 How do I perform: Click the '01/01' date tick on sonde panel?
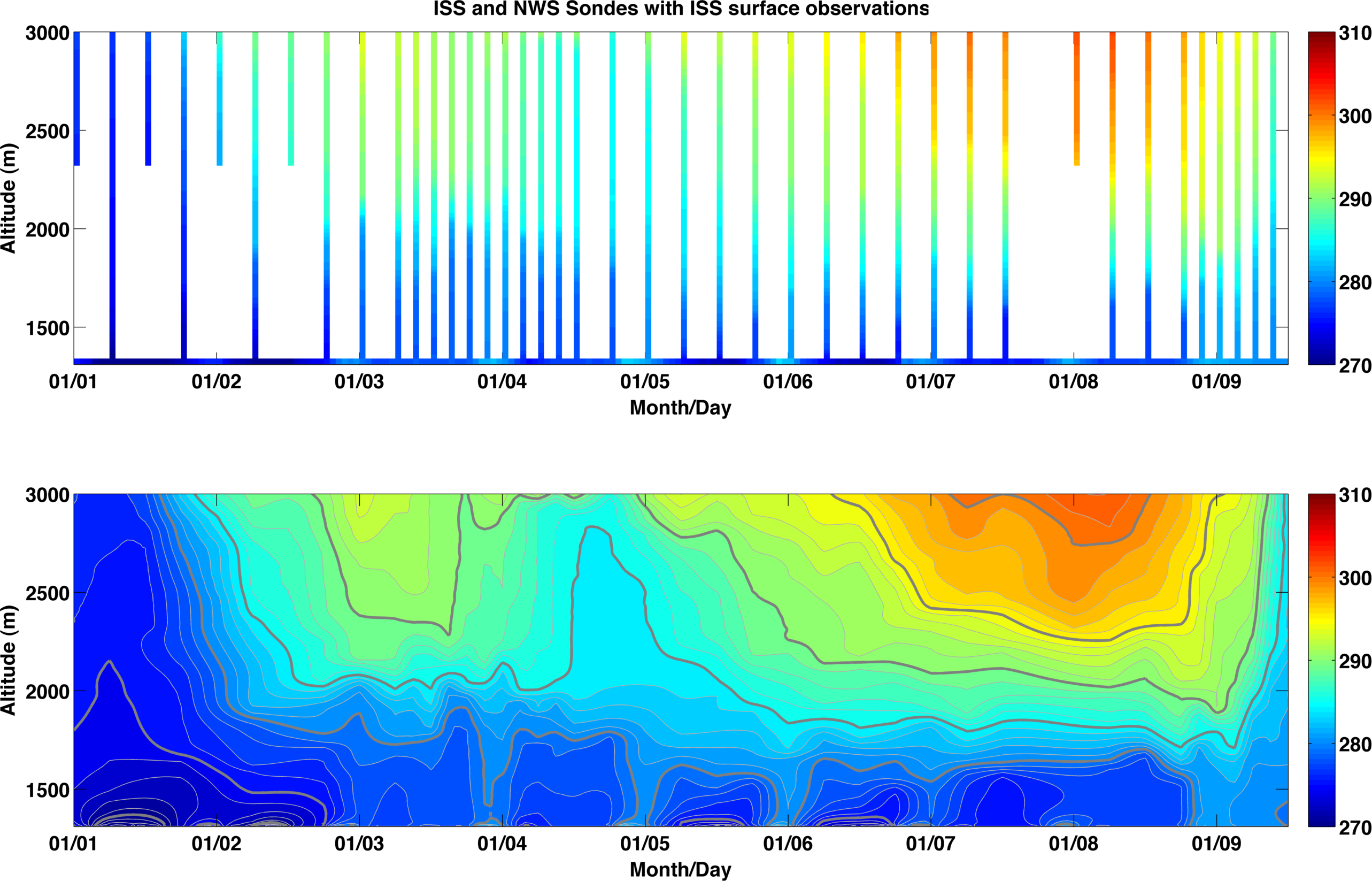pos(73,381)
